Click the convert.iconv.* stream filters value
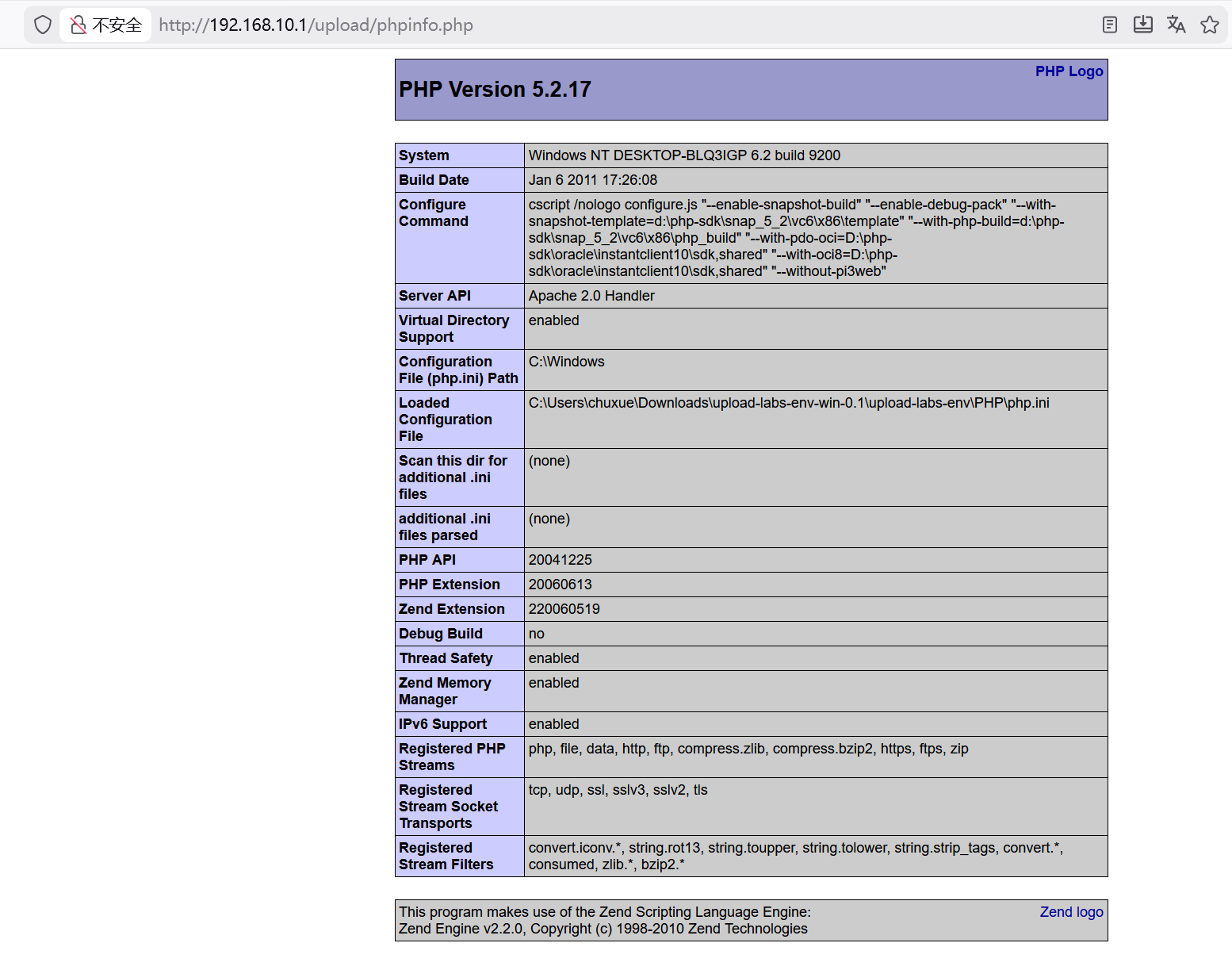 click(x=796, y=856)
